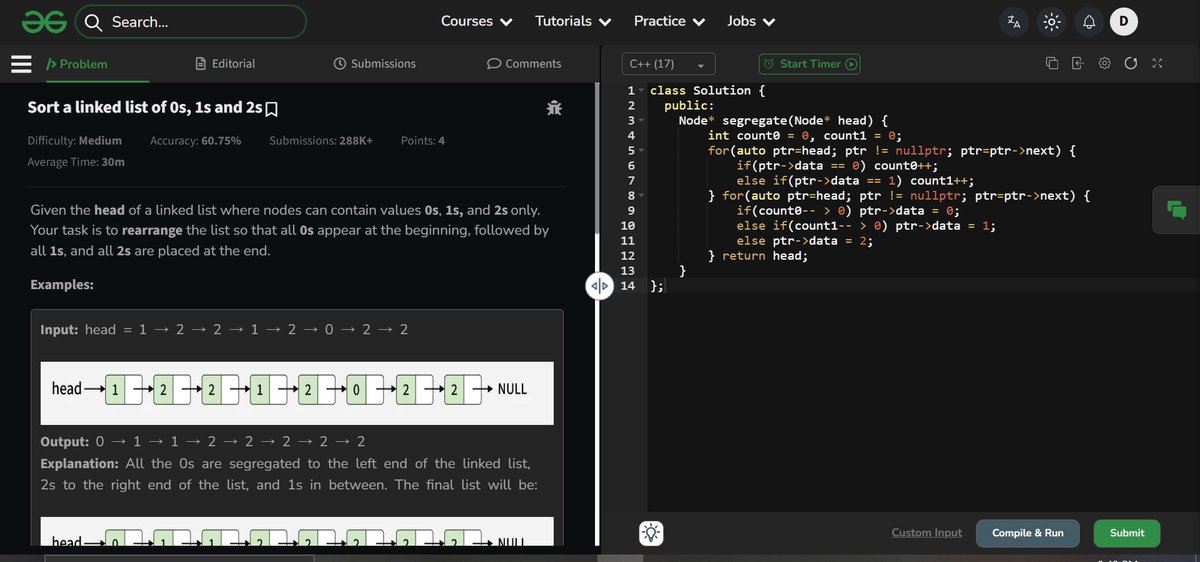Screen dimensions: 1200x562
Task: Collapse code fold arrow at line 5
Action: point(642,151)
